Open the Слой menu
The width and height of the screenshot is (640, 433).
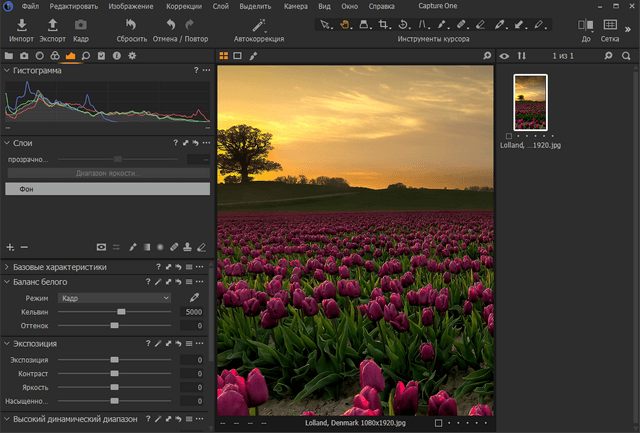(220, 6)
